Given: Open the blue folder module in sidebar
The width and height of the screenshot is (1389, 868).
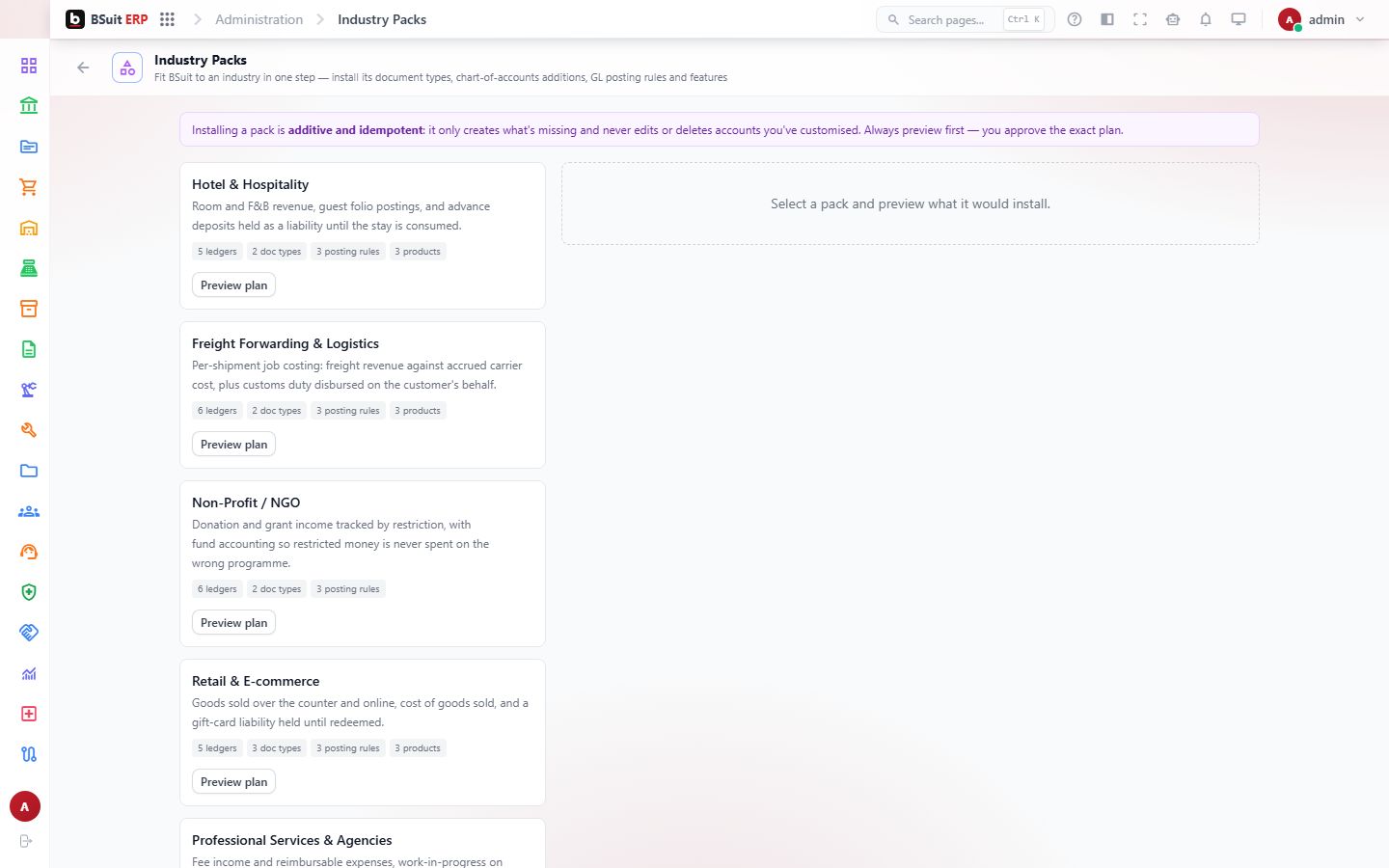Looking at the screenshot, I should coord(29,471).
